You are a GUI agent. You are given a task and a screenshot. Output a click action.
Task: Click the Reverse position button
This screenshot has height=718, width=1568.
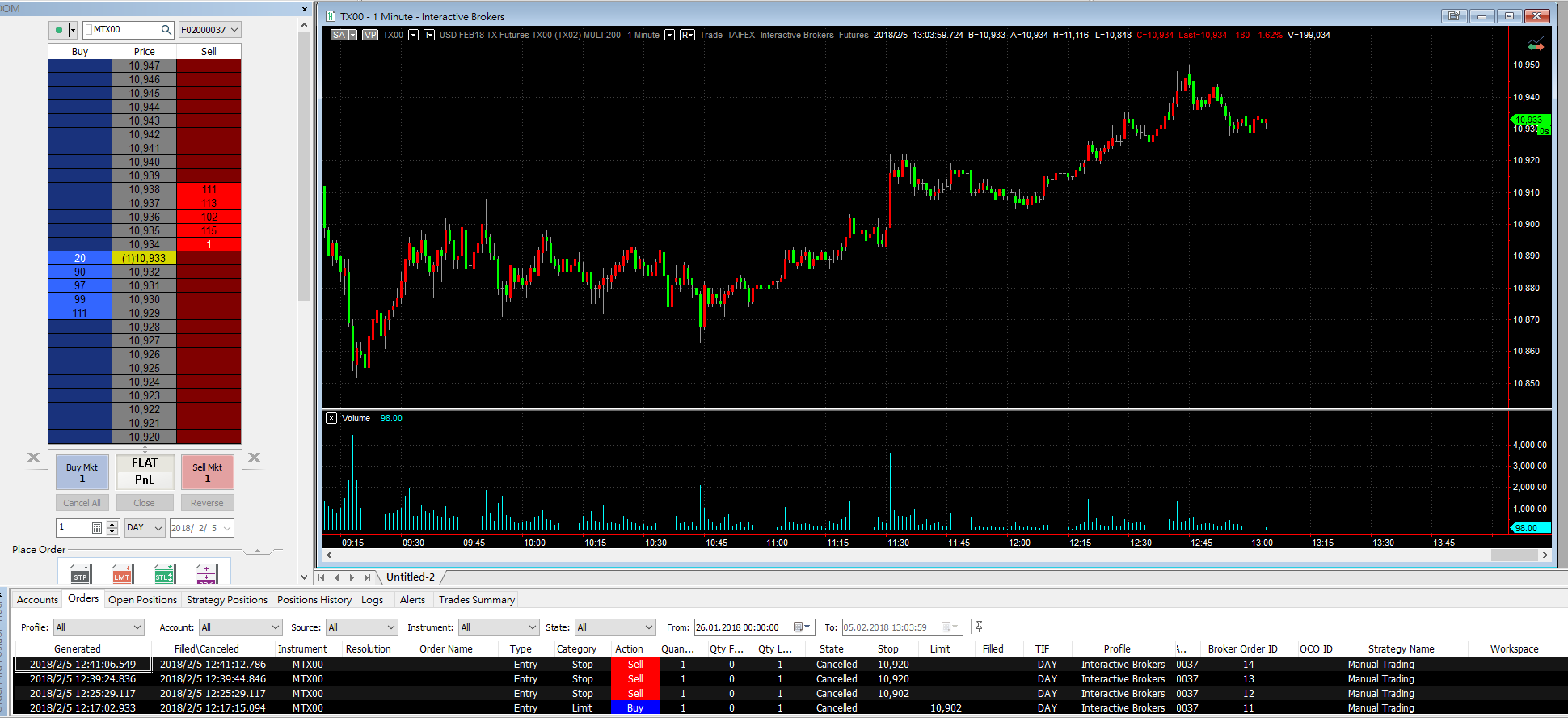pyautogui.click(x=207, y=503)
